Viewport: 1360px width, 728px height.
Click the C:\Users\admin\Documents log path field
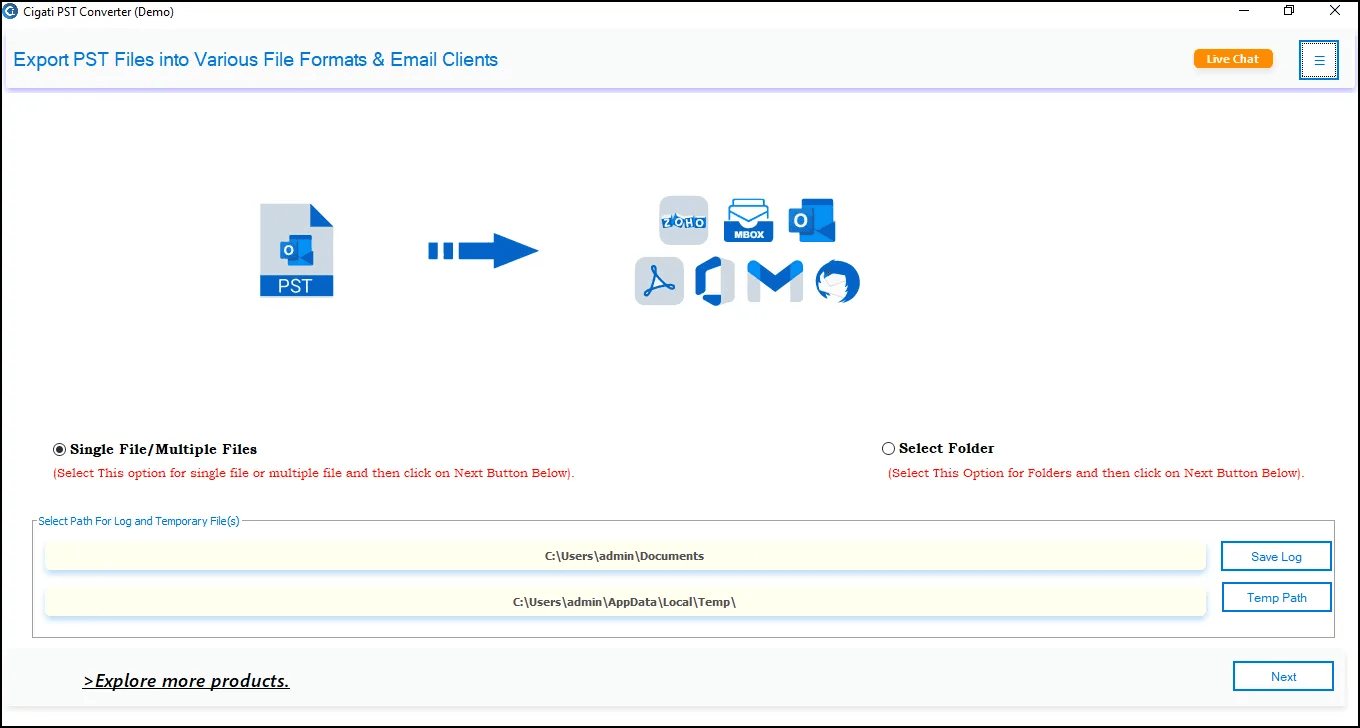[625, 556]
